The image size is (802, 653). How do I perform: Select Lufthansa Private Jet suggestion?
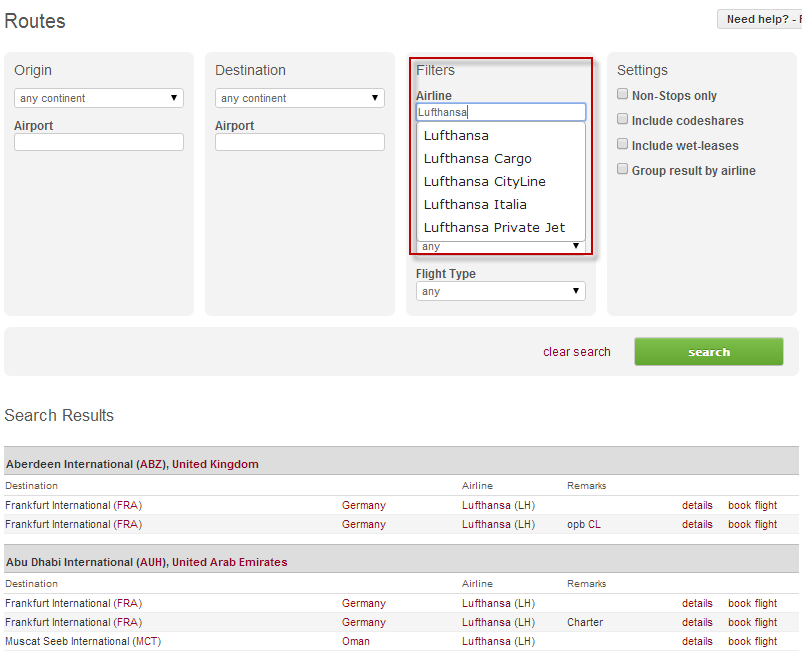[494, 227]
